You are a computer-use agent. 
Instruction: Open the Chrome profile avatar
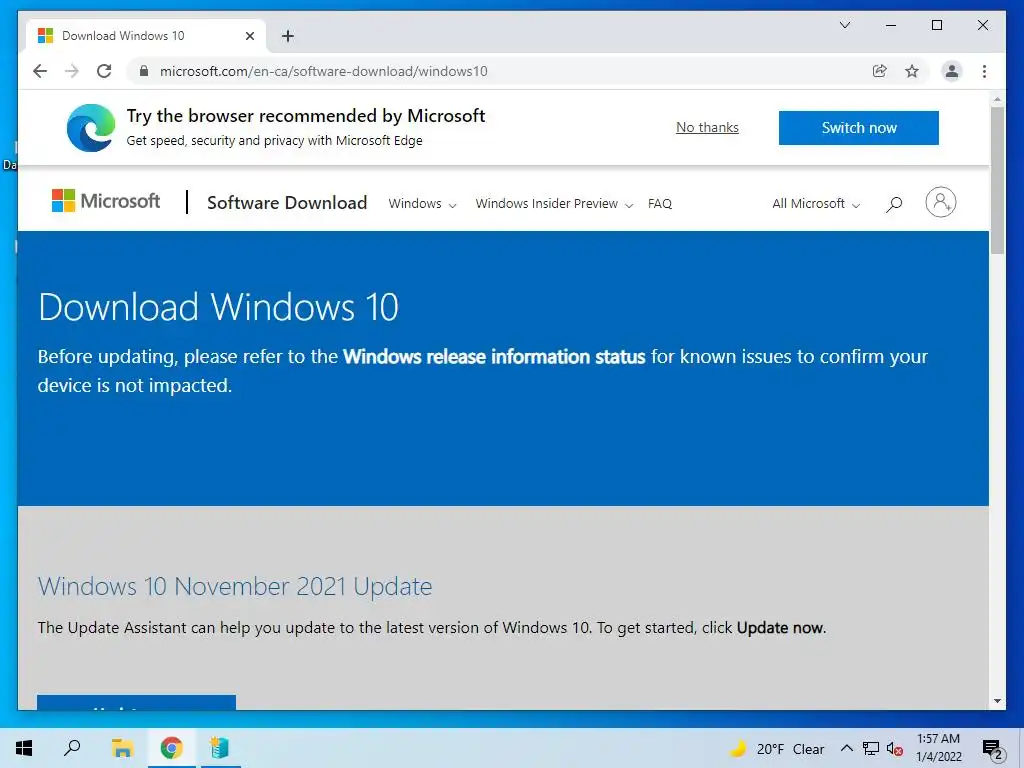(x=952, y=71)
